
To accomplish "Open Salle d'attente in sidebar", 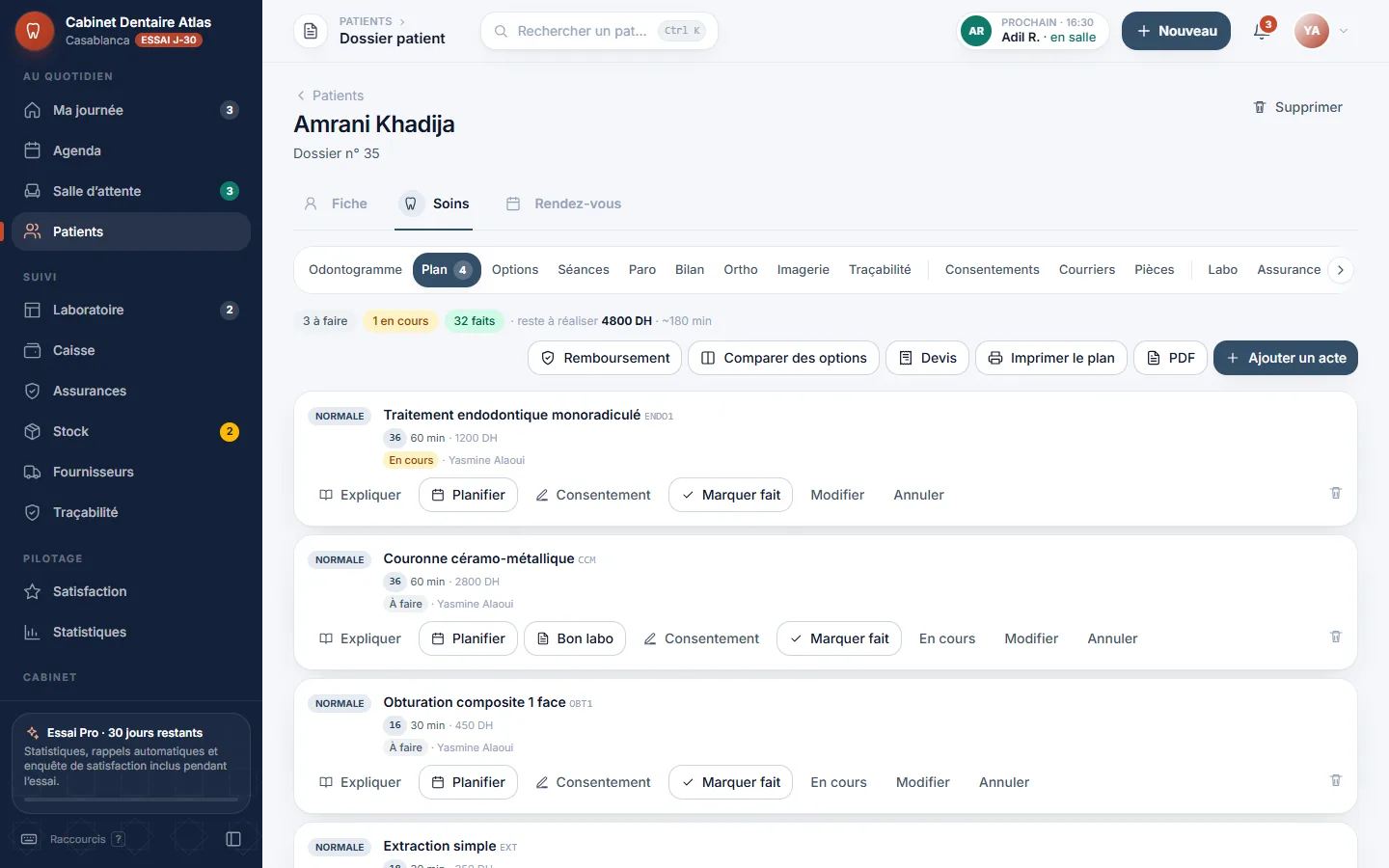I will coord(131,191).
